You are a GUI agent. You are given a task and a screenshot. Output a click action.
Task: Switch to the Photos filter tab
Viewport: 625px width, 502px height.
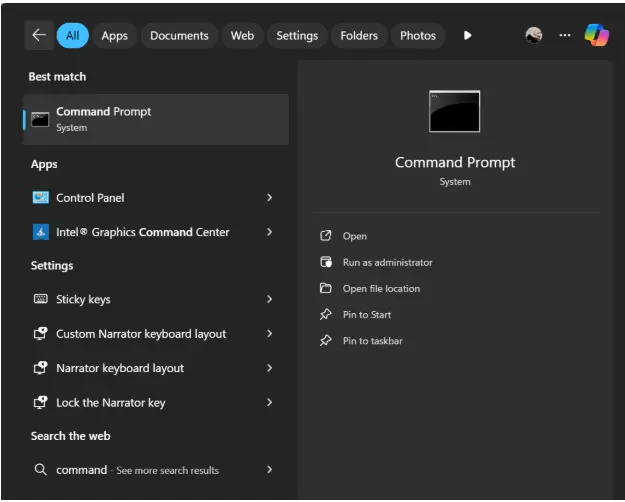coord(418,35)
